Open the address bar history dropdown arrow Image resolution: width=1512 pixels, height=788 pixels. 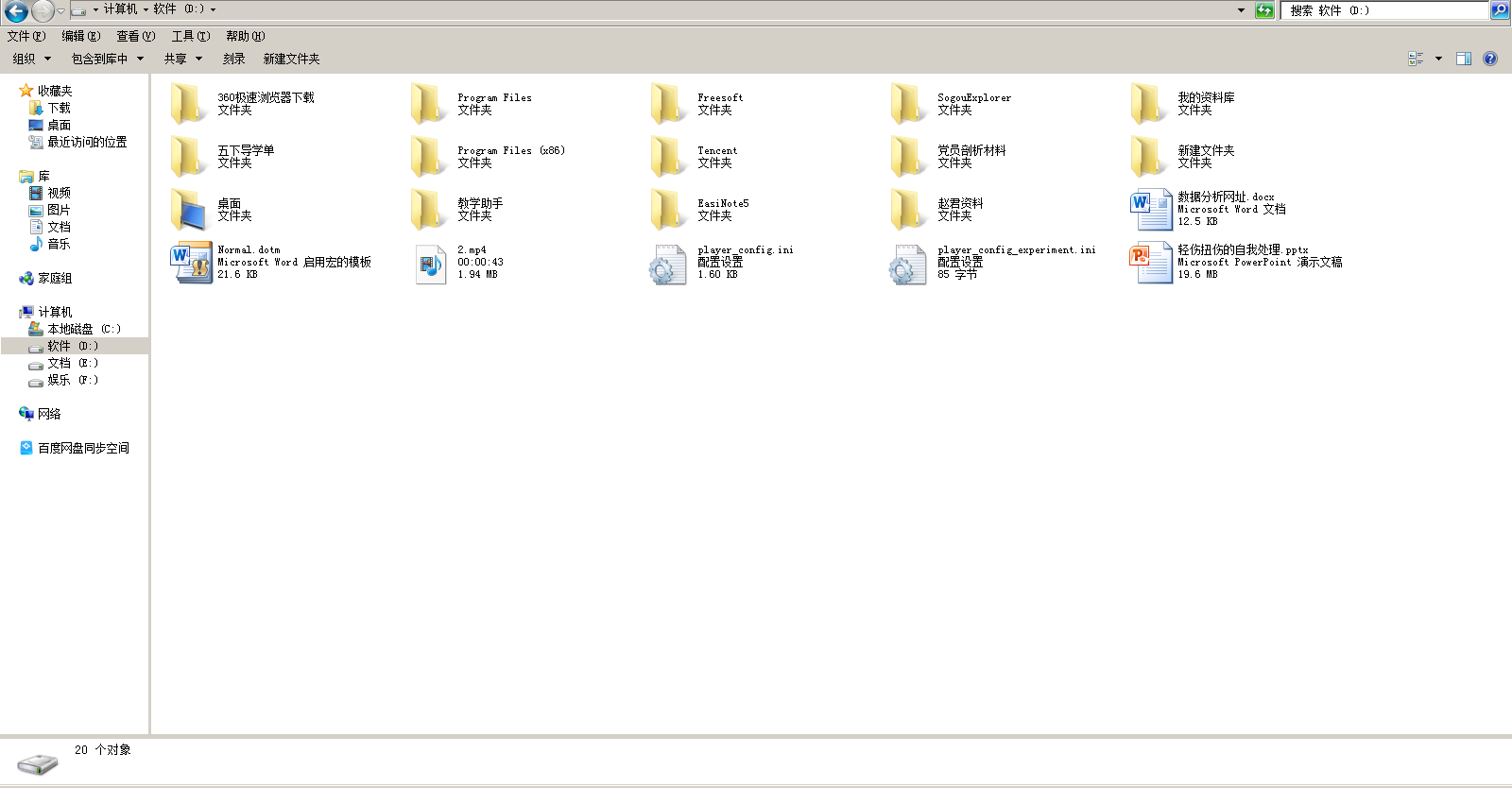(1241, 10)
